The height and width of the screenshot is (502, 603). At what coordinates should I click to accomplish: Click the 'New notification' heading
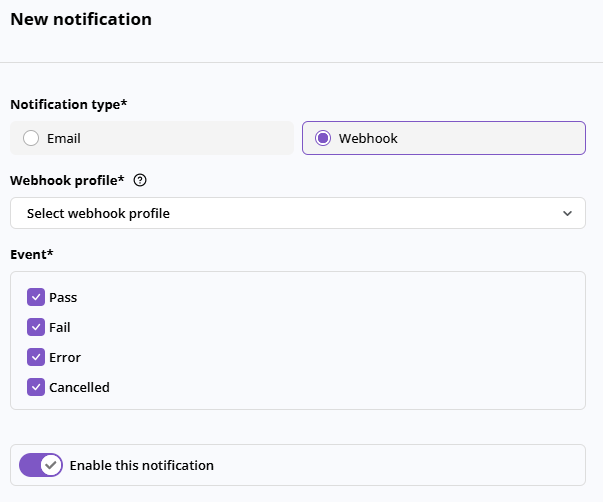pyautogui.click(x=81, y=19)
